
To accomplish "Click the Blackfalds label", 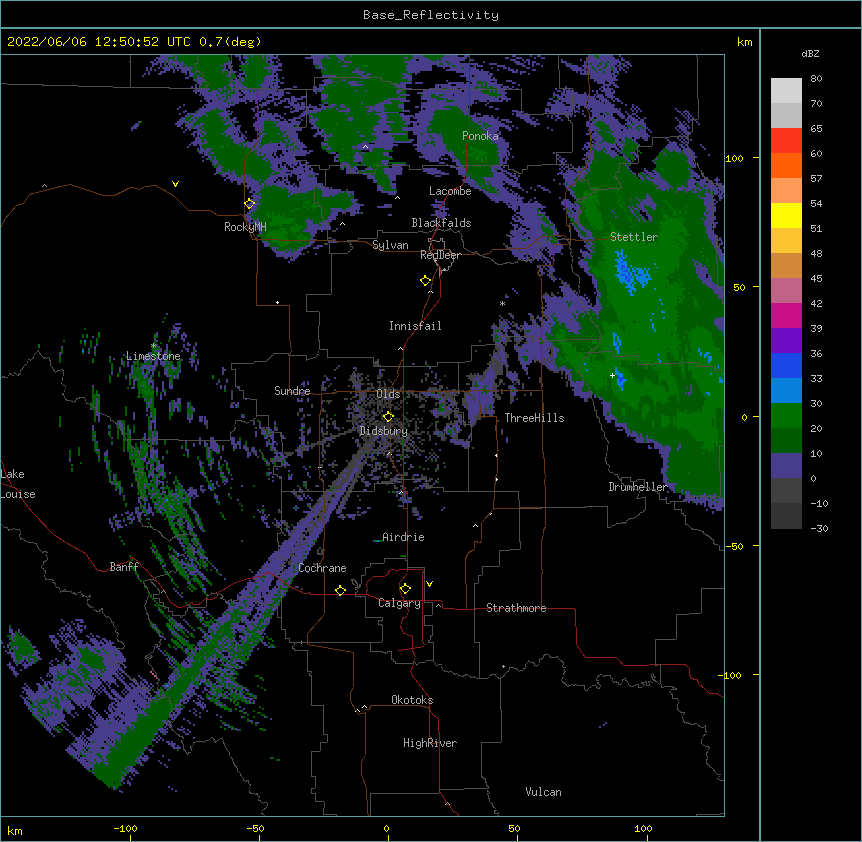I will tap(441, 223).
